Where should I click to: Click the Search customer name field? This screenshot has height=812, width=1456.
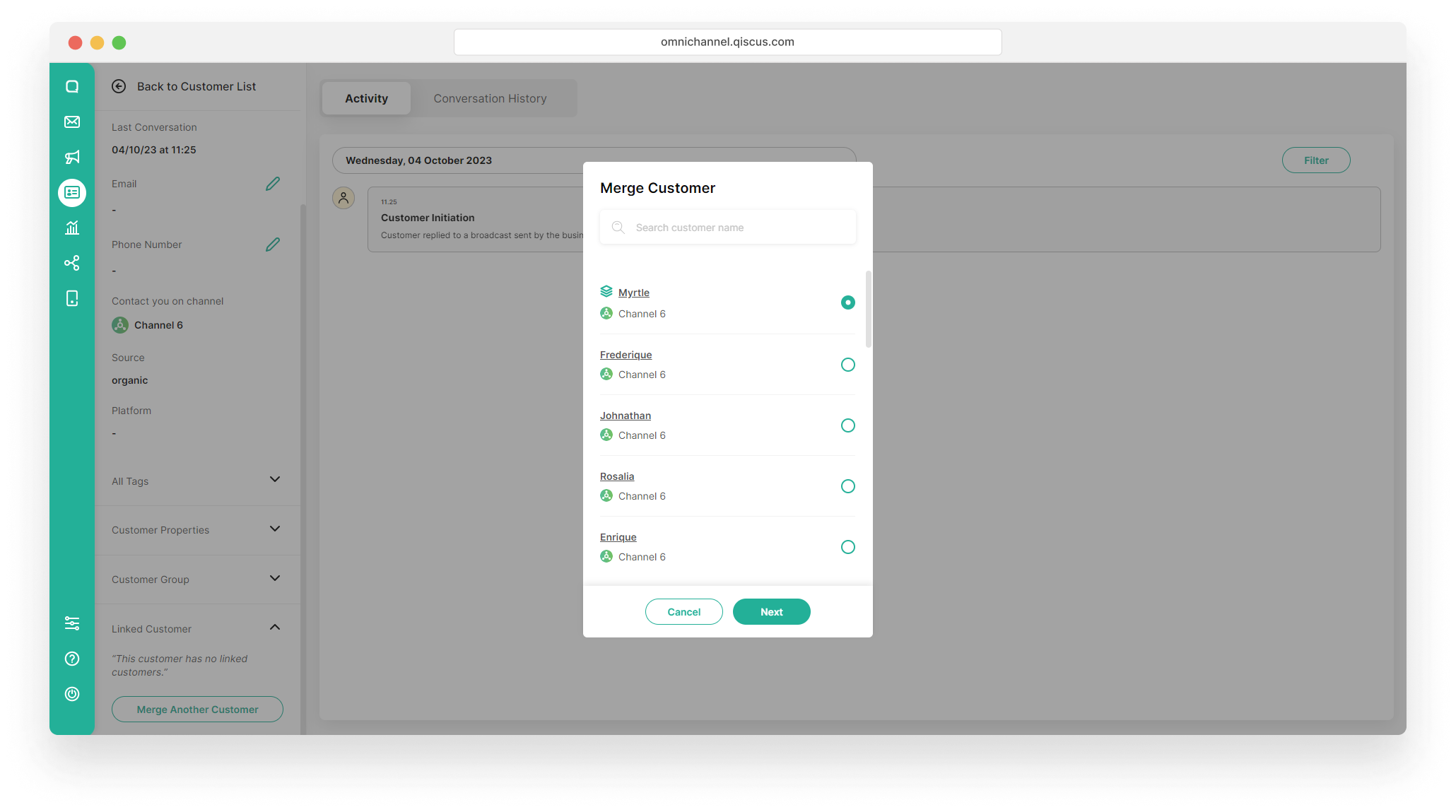[735, 228]
